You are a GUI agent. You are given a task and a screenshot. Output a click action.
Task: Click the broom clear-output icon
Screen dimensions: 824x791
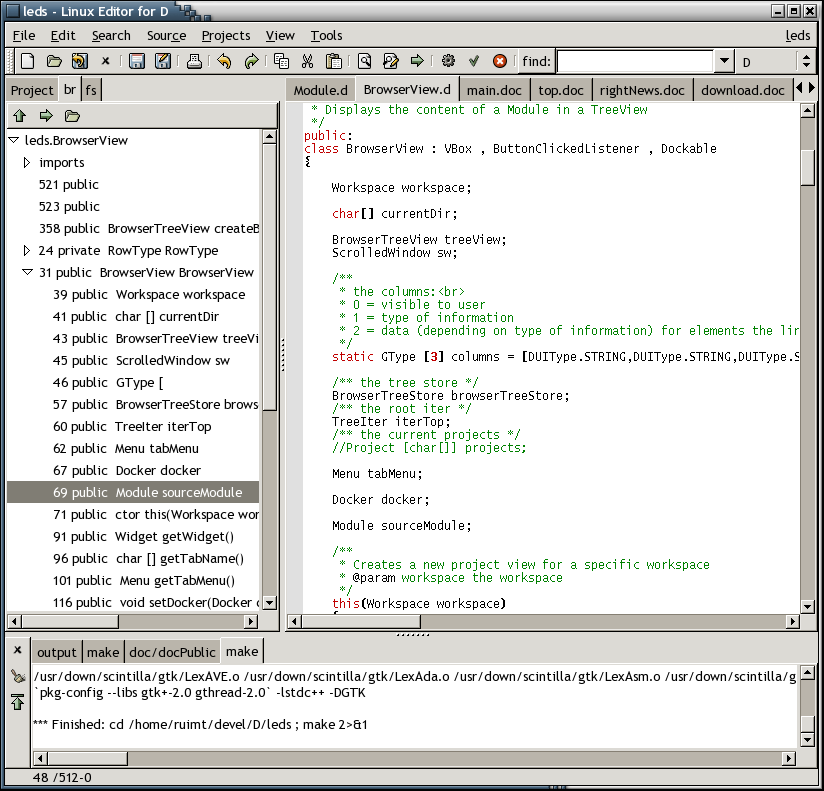coord(18,676)
